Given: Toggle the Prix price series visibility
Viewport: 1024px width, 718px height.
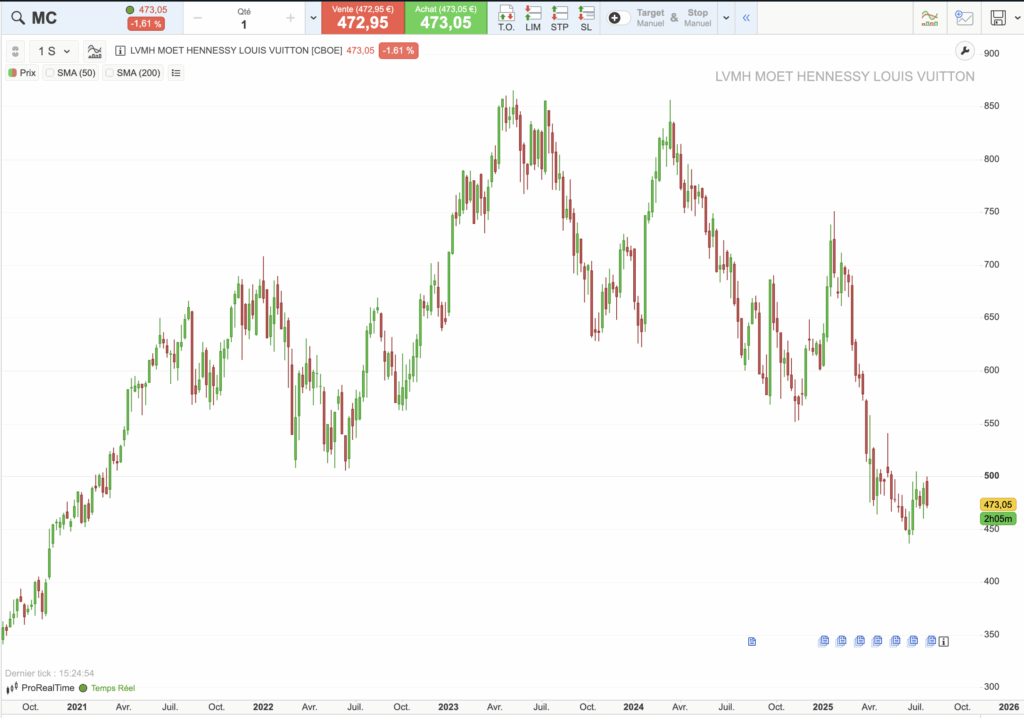Looking at the screenshot, I should click(x=22, y=73).
